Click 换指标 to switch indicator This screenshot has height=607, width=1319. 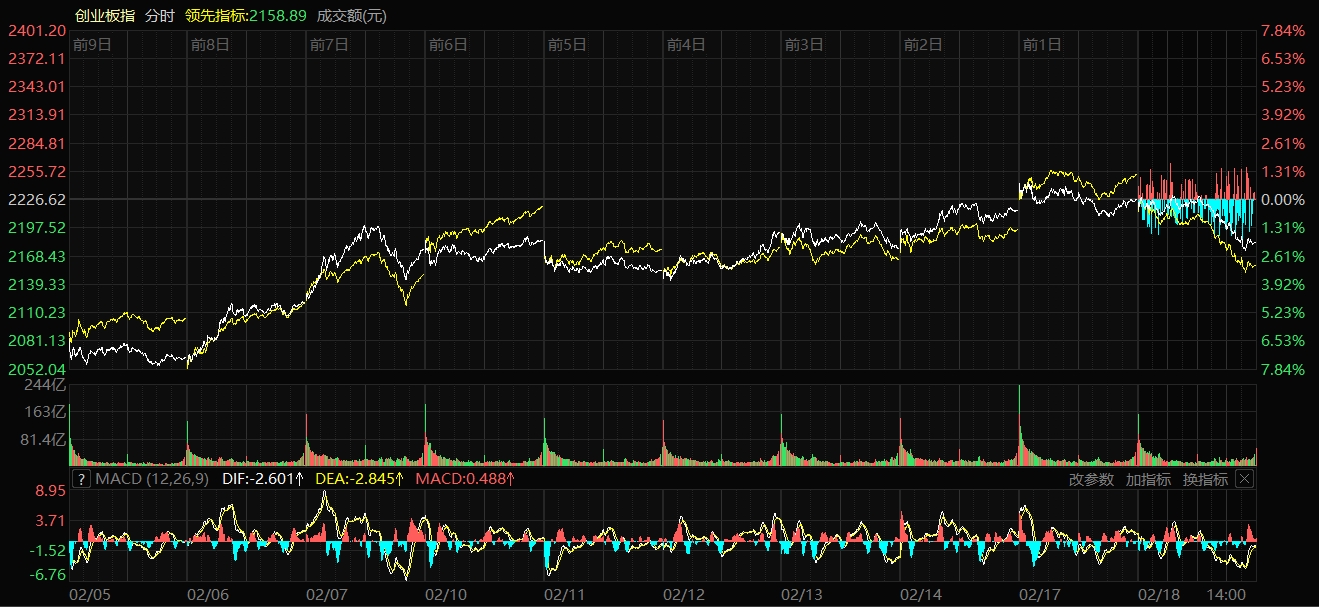tap(1205, 479)
